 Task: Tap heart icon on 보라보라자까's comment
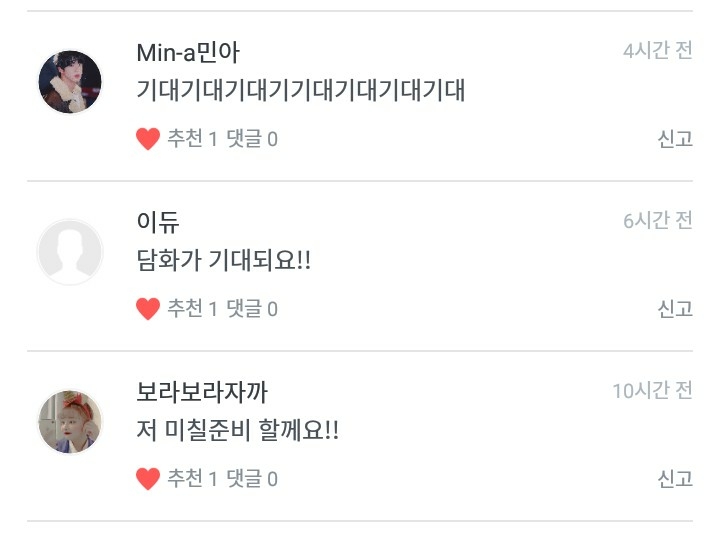(x=148, y=480)
